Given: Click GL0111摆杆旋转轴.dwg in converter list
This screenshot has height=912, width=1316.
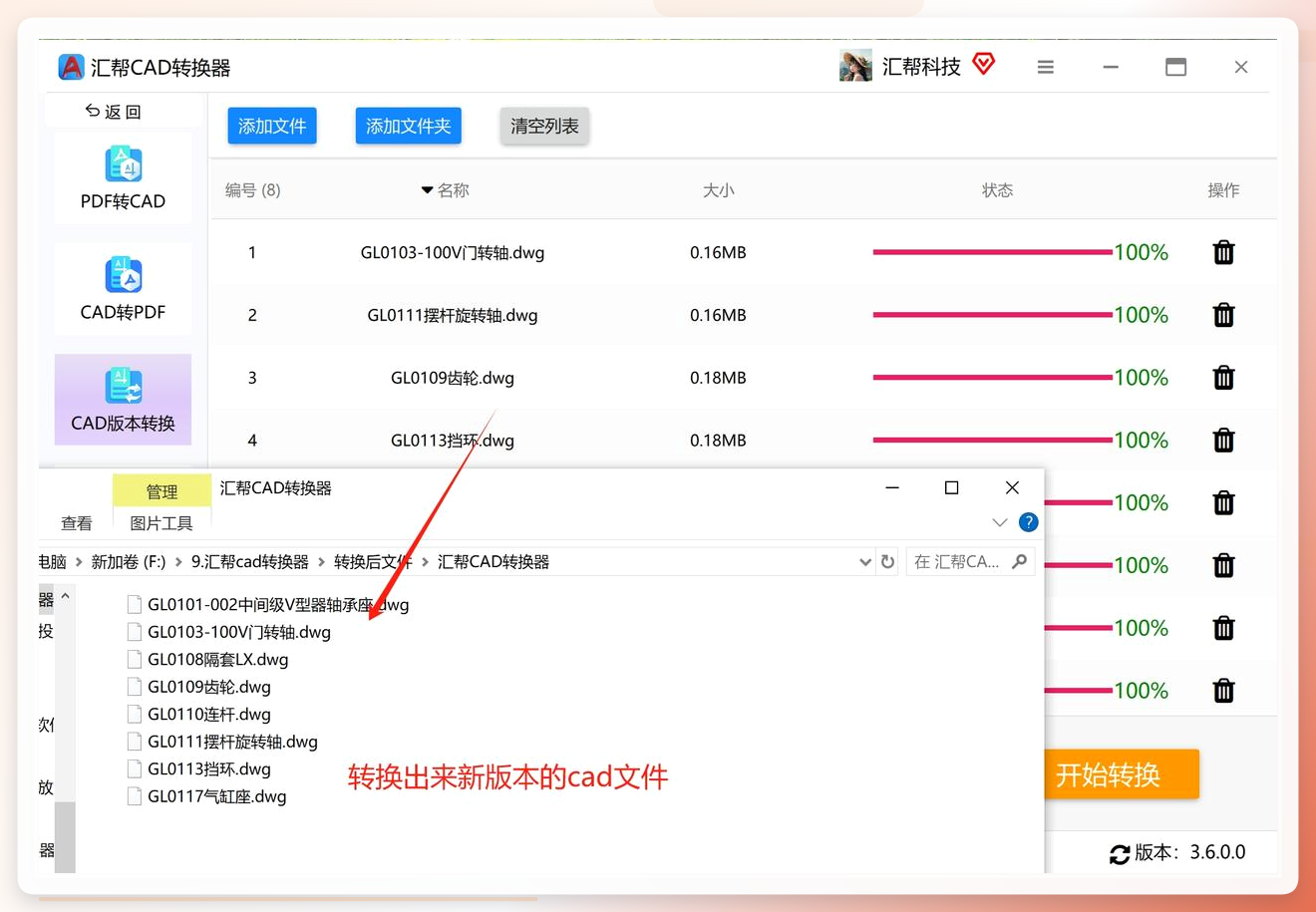Looking at the screenshot, I should (453, 316).
